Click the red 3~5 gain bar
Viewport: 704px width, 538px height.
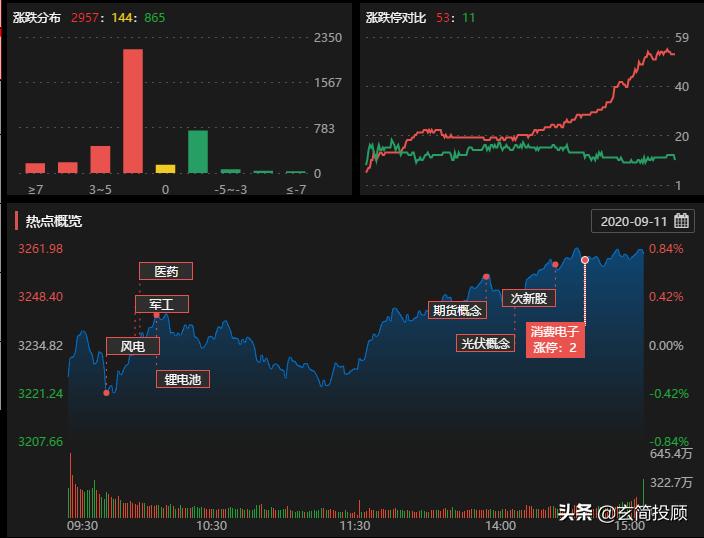point(100,159)
